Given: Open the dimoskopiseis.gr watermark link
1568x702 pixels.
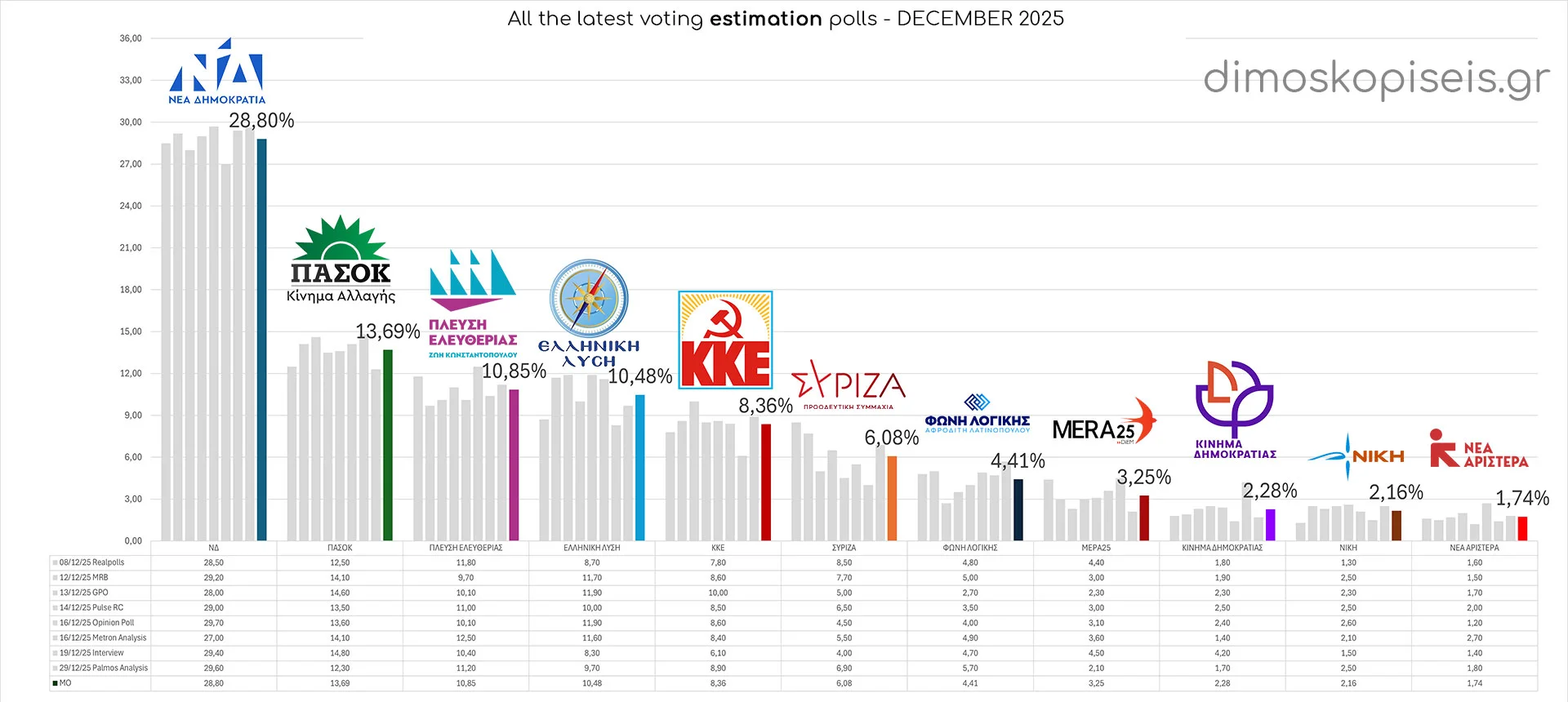Looking at the screenshot, I should pyautogui.click(x=1376, y=79).
